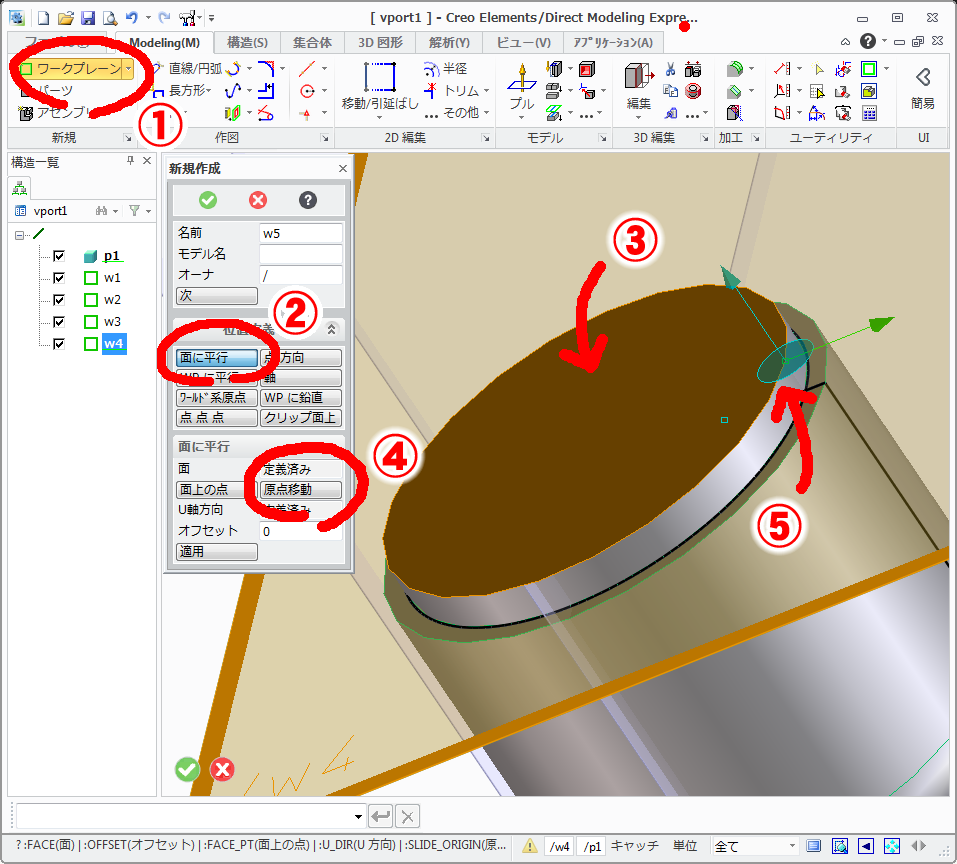Start the 半径 dimension tool

(448, 68)
